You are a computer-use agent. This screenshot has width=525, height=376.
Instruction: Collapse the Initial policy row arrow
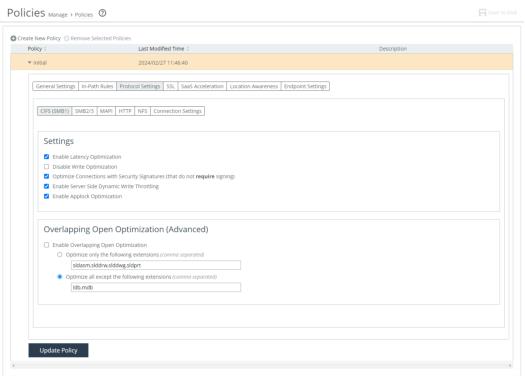click(x=29, y=62)
